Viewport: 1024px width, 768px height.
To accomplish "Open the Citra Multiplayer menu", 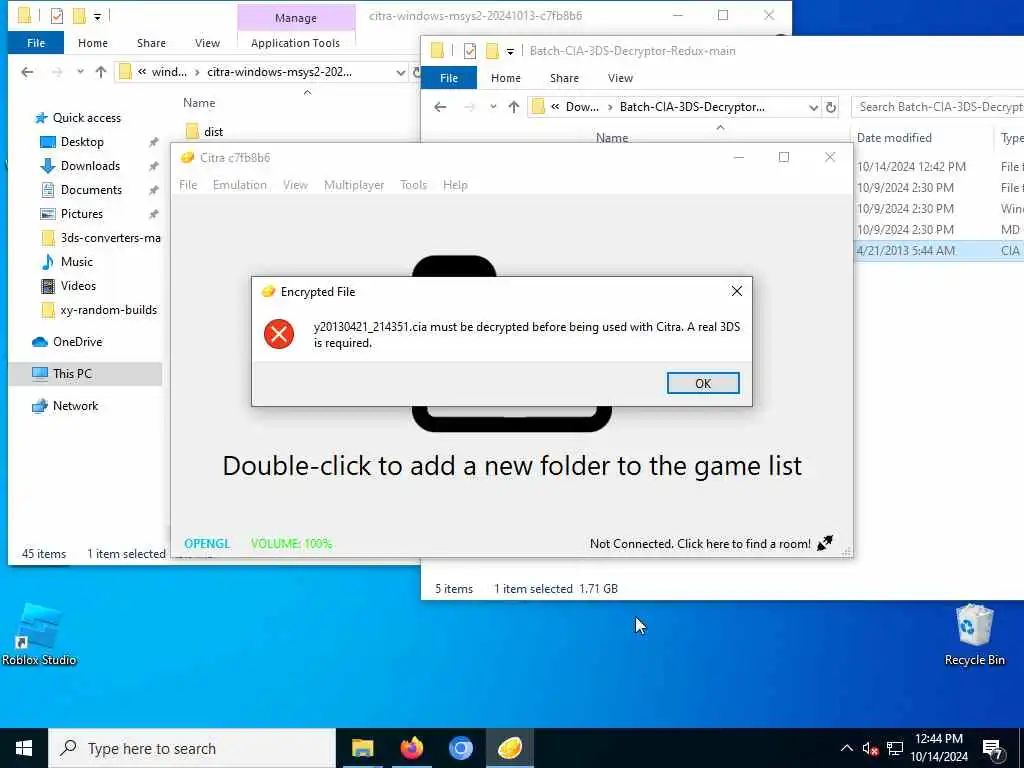I will pyautogui.click(x=354, y=185).
